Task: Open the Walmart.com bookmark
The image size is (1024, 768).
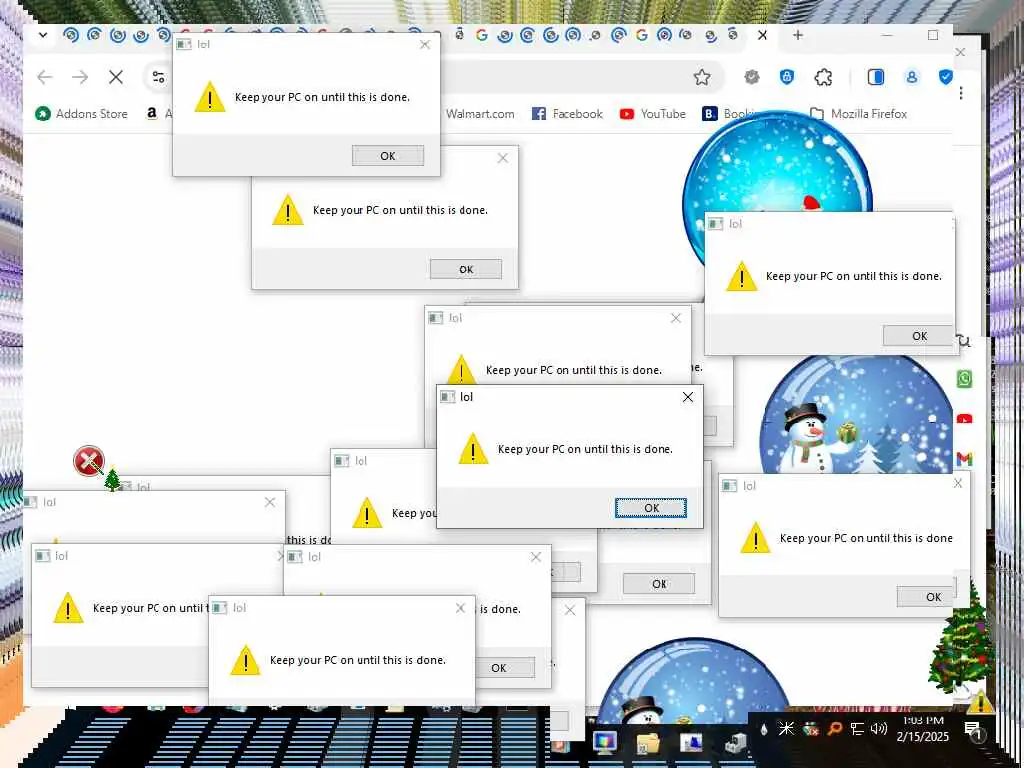Action: tap(480, 114)
